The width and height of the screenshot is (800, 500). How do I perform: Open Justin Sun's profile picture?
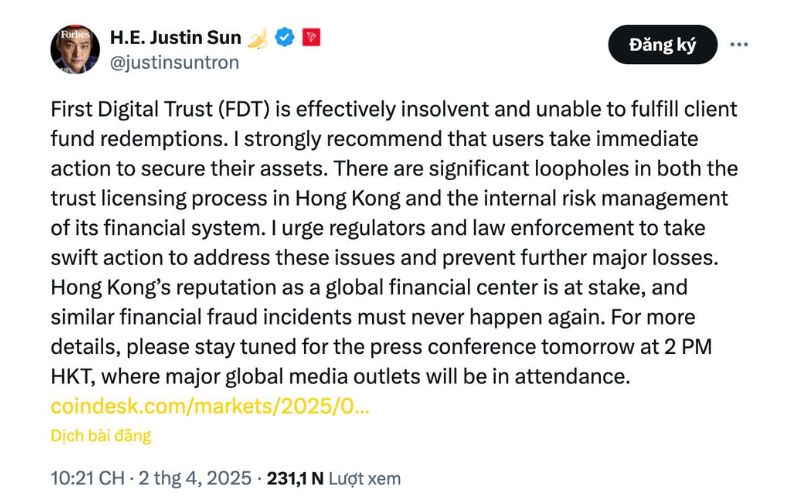(75, 50)
